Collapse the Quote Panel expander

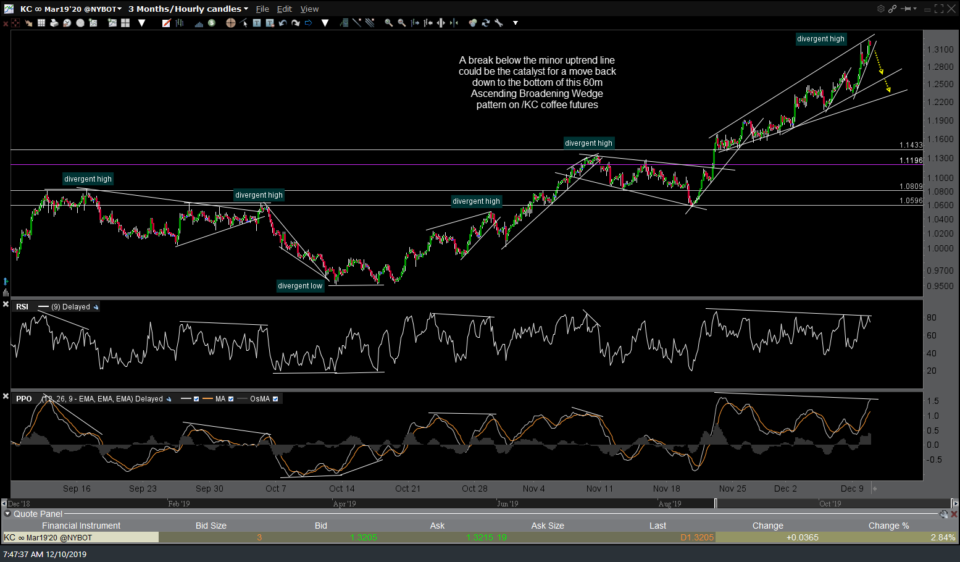[7, 513]
